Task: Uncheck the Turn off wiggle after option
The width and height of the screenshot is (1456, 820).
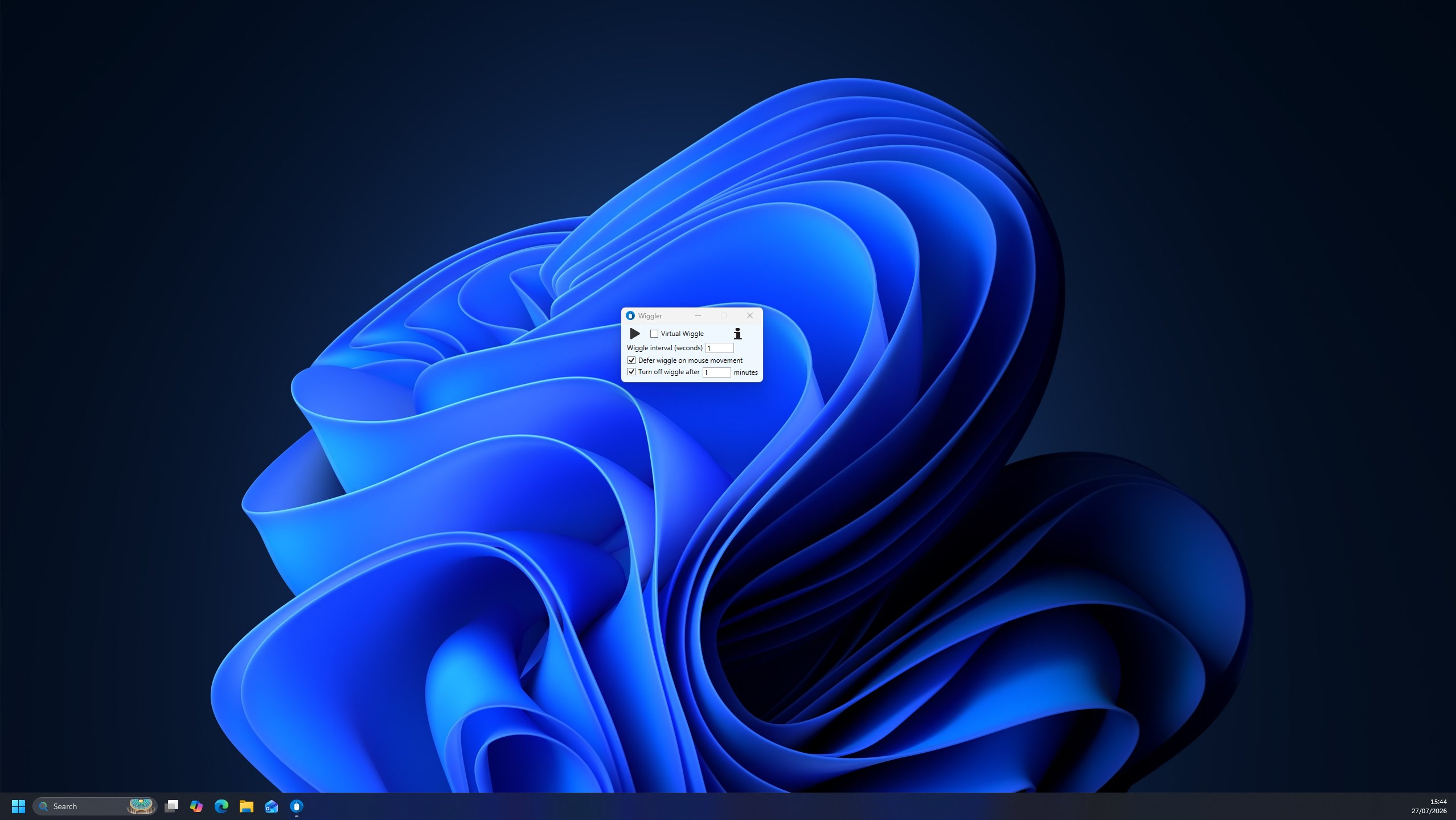Action: (631, 372)
